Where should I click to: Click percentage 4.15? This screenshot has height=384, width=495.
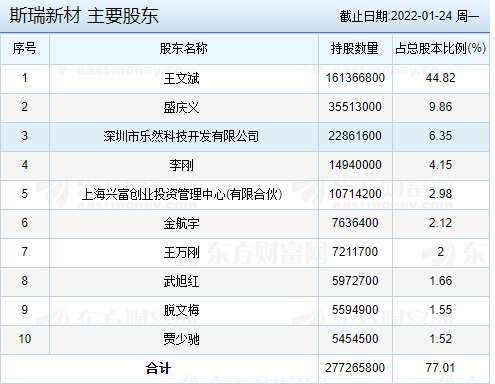click(440, 165)
